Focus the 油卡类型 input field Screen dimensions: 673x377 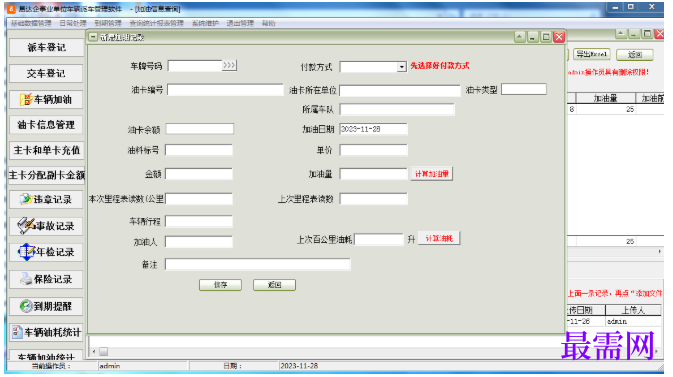click(x=524, y=89)
